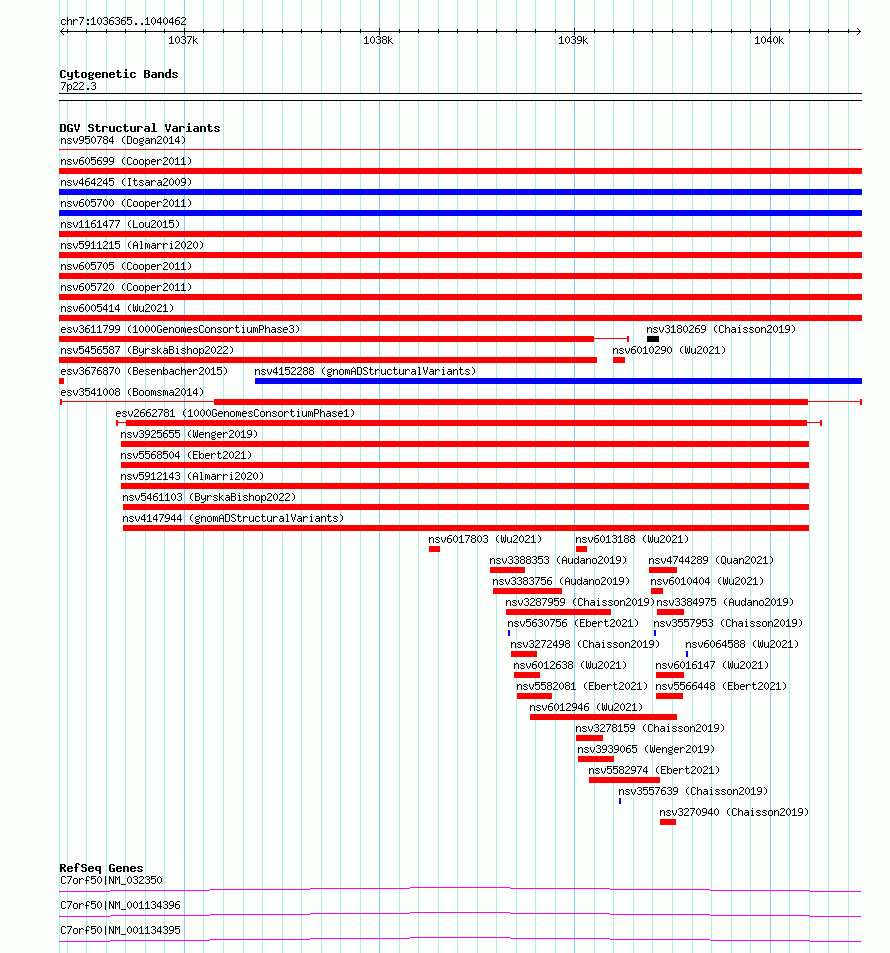Click nsv4147944 (gnomADStructuralVariants) label
Screen dimensions: 890x953
coord(233,518)
